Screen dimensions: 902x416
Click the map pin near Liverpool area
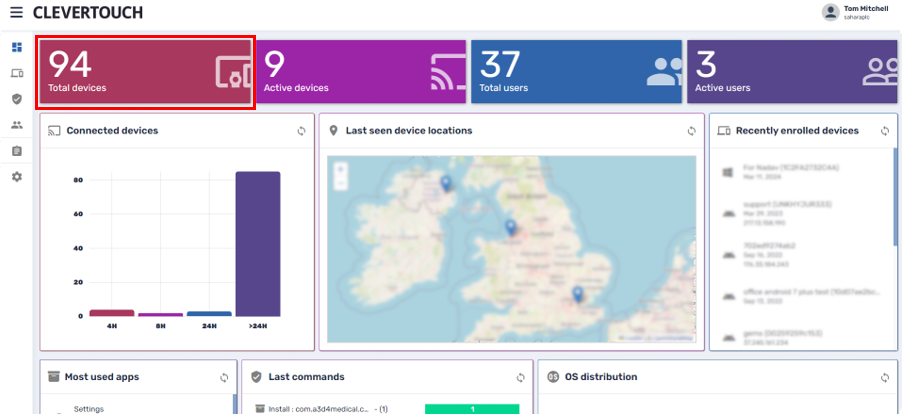click(510, 228)
